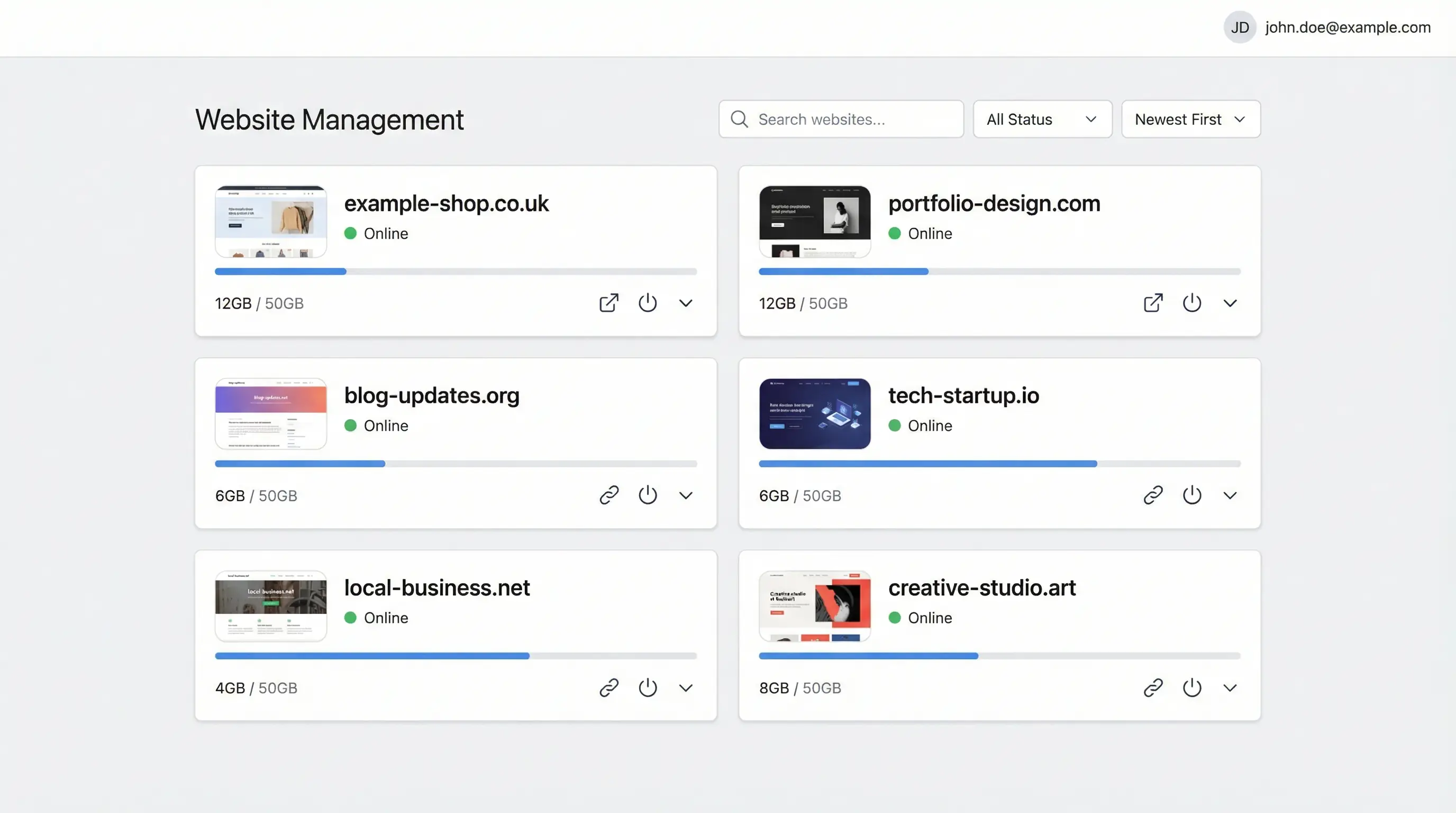This screenshot has width=1456, height=813.
Task: Click the creative-studio.art preview thumbnail
Action: point(814,606)
